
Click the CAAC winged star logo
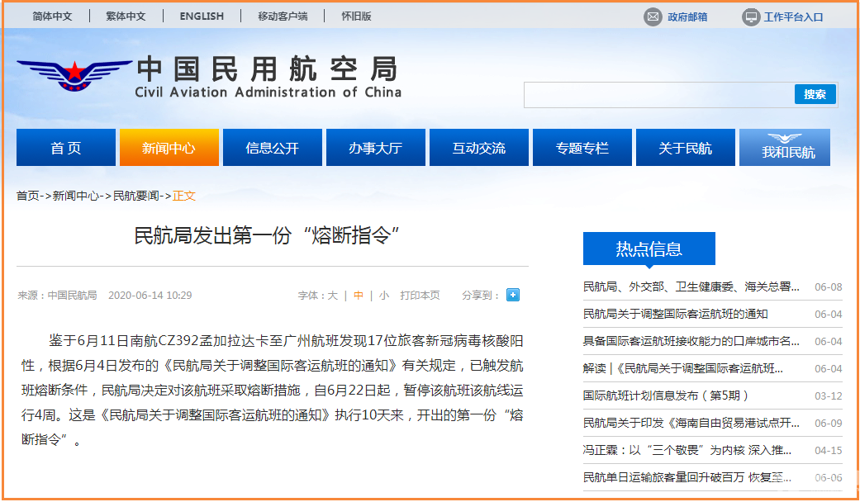[75, 75]
